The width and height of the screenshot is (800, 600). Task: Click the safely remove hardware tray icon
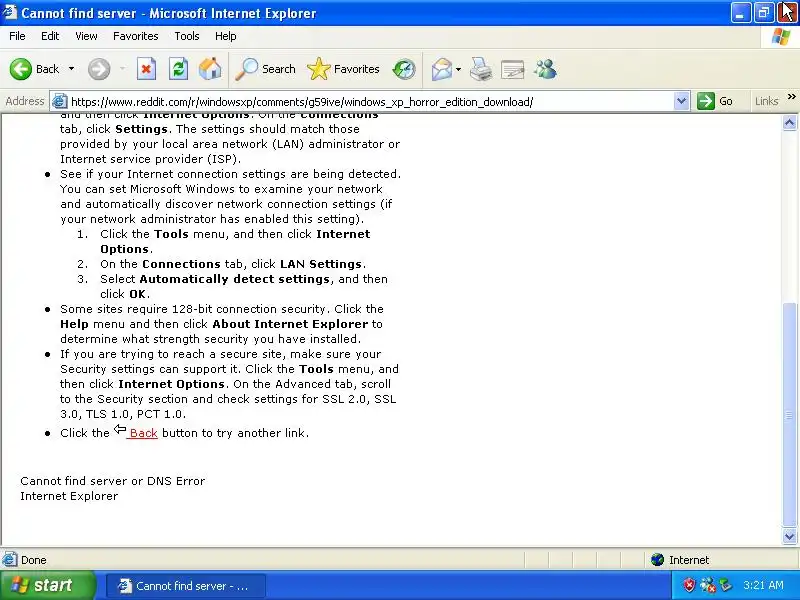coord(726,585)
